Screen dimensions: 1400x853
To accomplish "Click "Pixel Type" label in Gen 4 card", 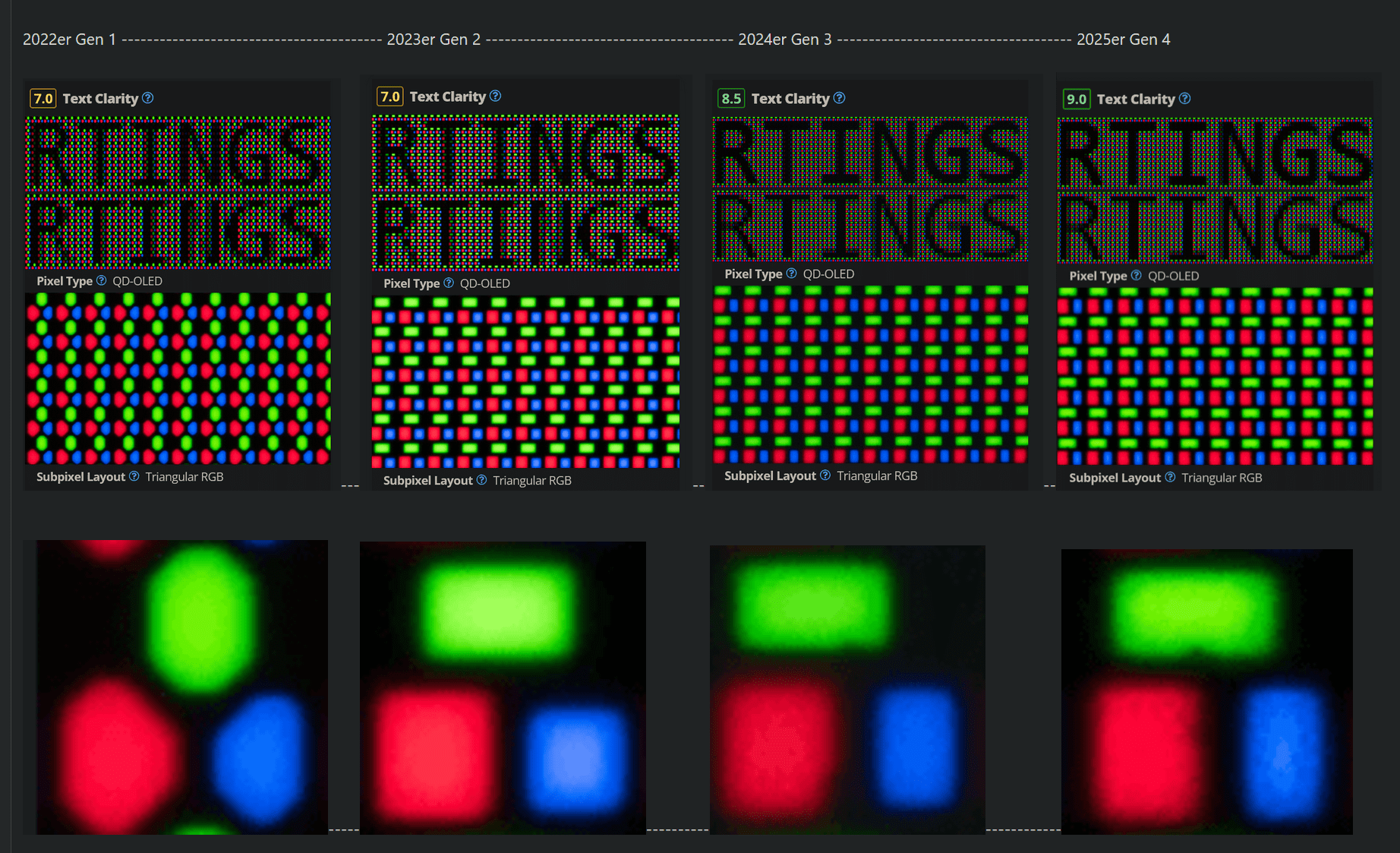I will [1098, 276].
